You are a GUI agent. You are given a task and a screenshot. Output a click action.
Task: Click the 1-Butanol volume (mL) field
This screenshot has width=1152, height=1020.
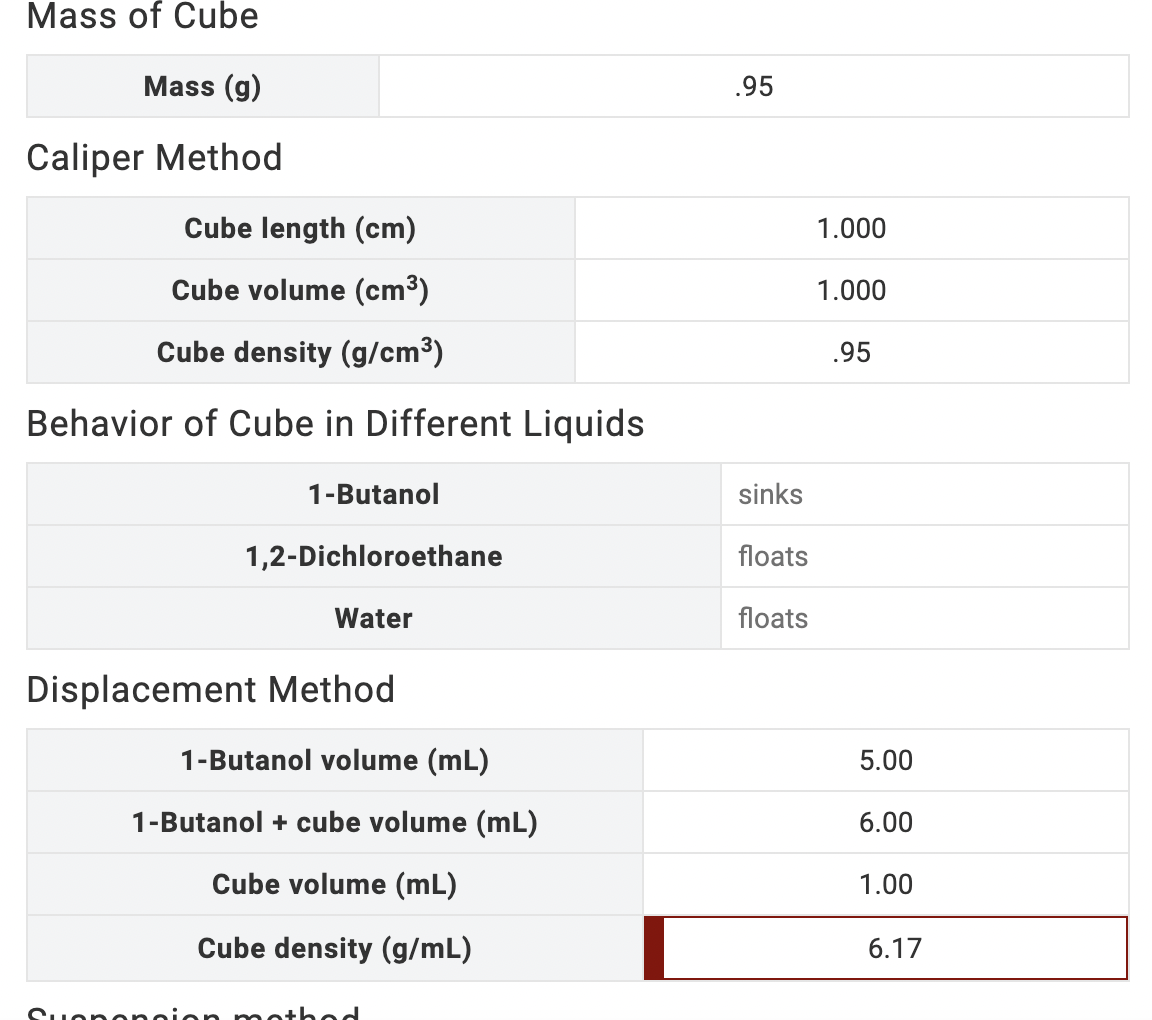coord(885,760)
